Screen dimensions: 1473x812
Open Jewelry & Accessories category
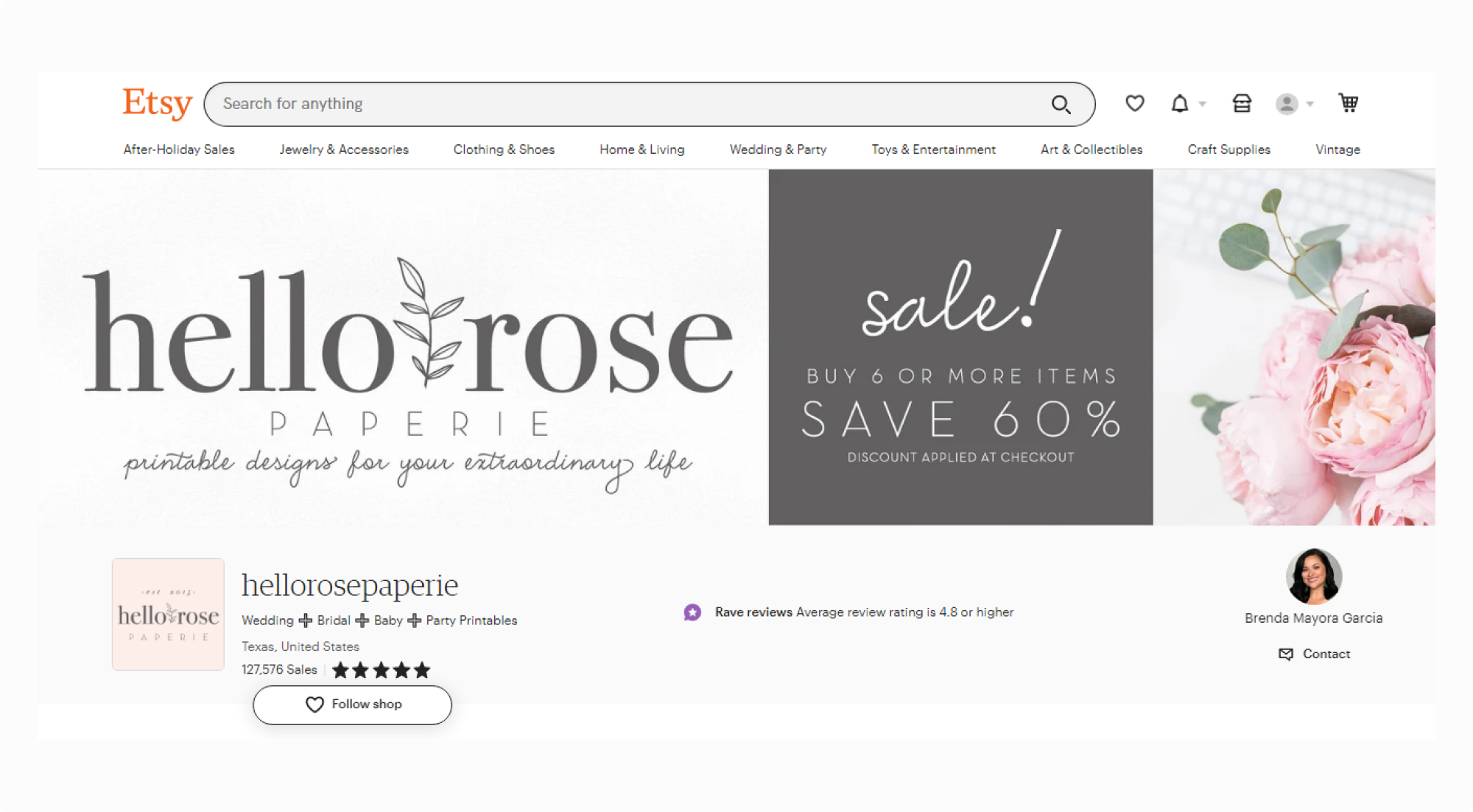344,149
